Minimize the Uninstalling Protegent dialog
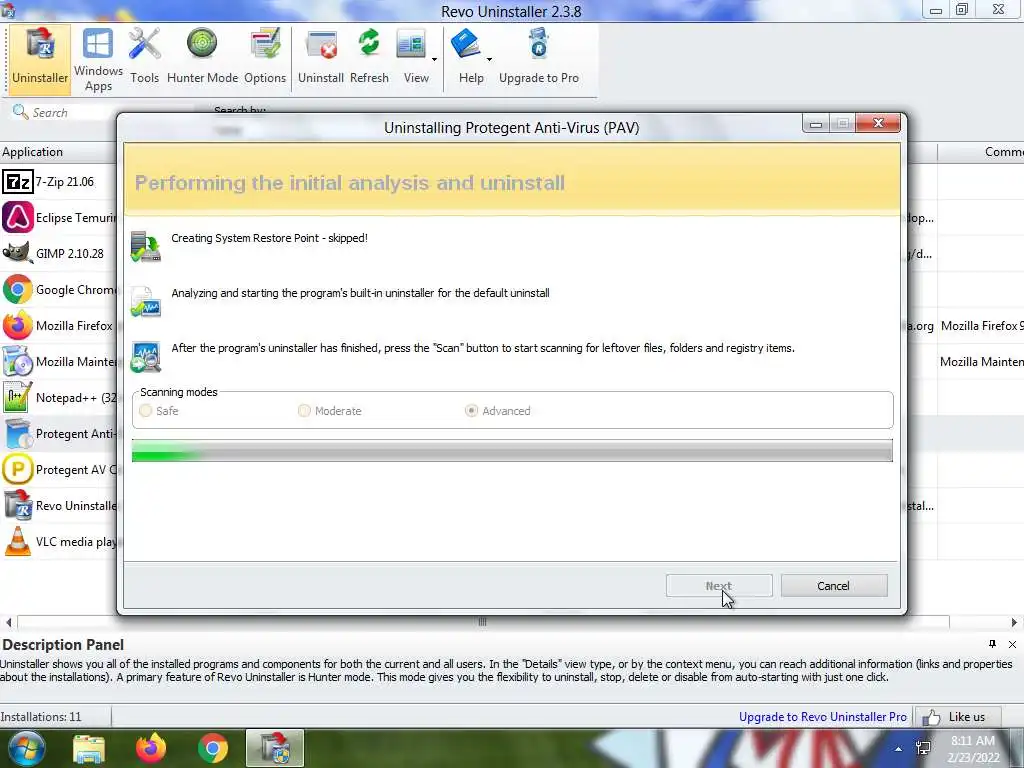1024x768 pixels. coord(816,123)
